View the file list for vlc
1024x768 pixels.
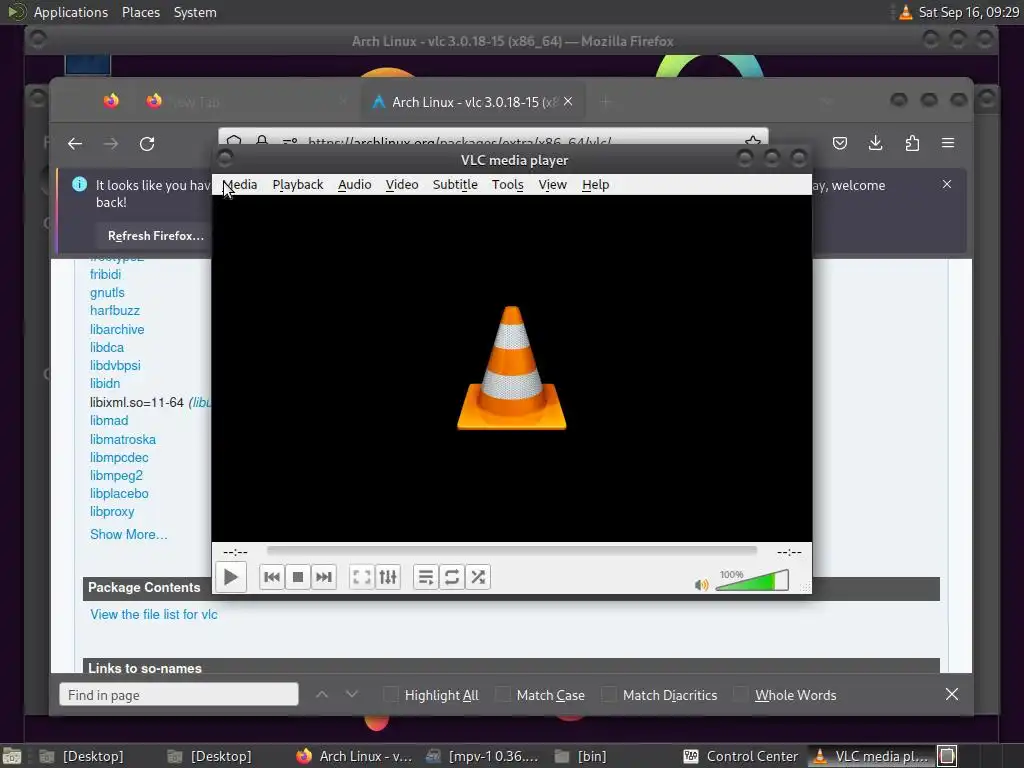coord(153,615)
